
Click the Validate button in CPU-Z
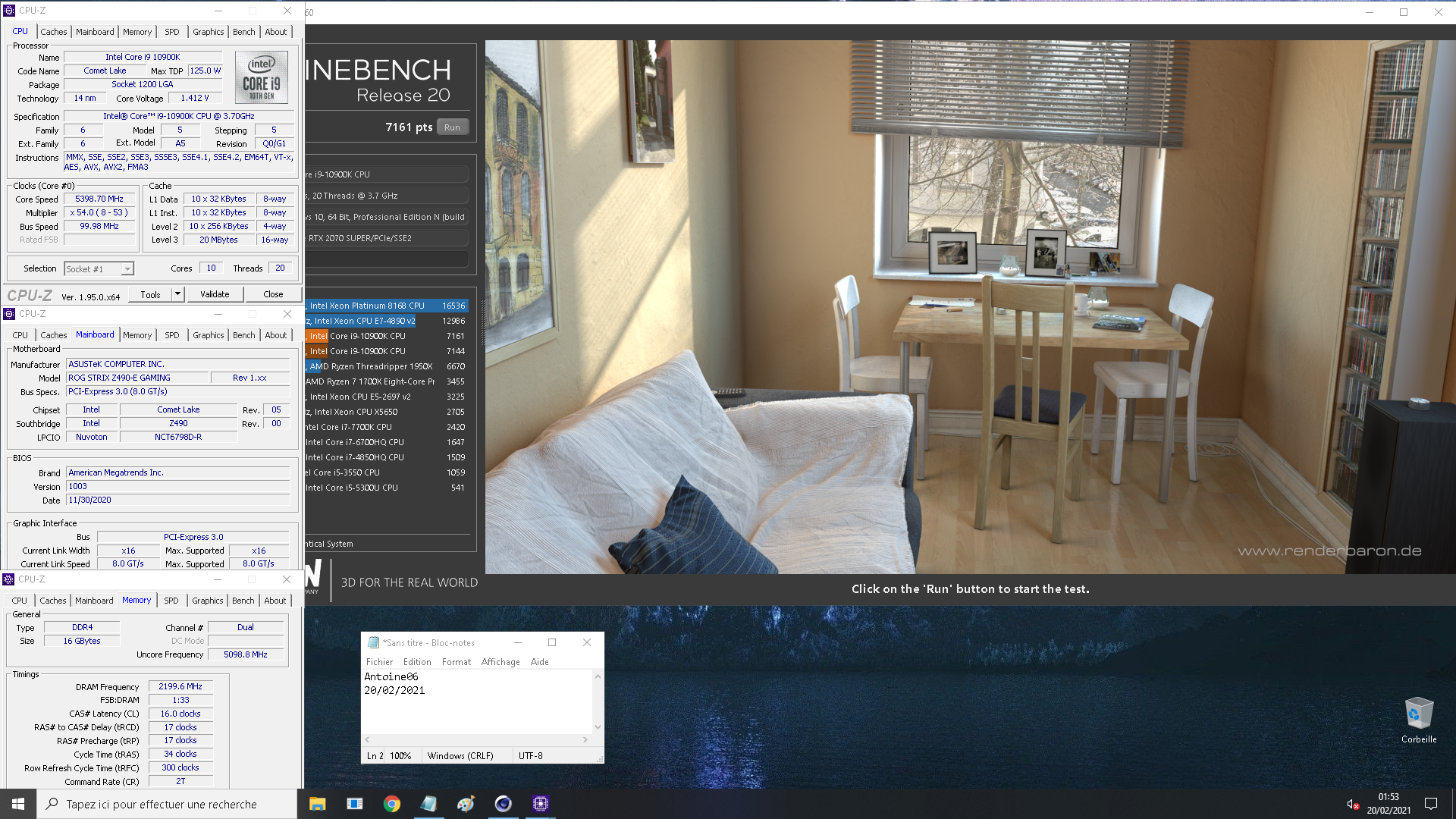(x=215, y=294)
